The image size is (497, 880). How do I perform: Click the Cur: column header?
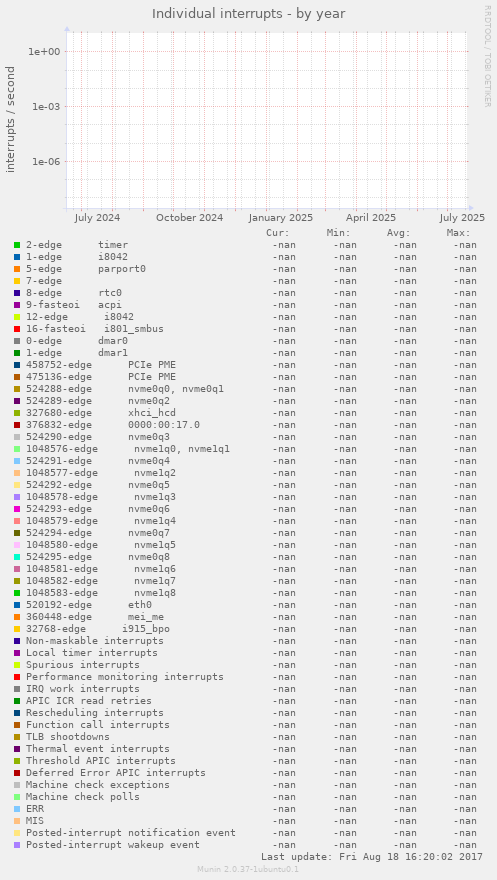click(x=278, y=233)
